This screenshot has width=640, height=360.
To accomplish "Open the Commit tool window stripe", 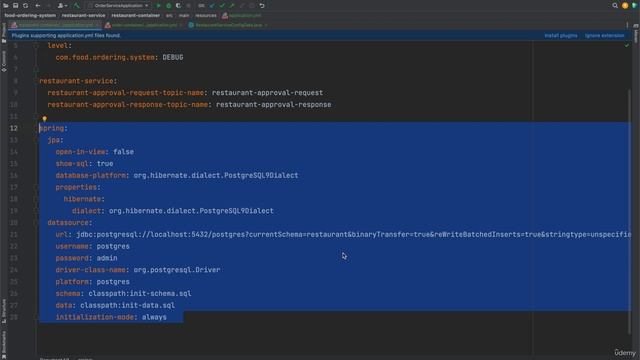I will (4, 61).
